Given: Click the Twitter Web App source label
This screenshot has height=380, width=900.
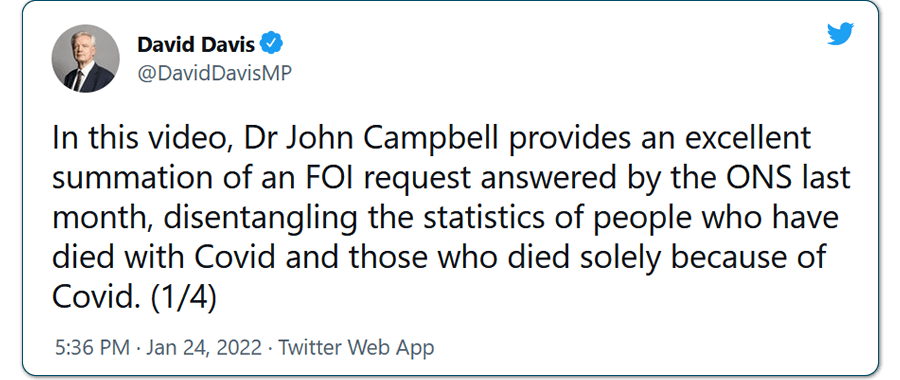Looking at the screenshot, I should 356,347.
